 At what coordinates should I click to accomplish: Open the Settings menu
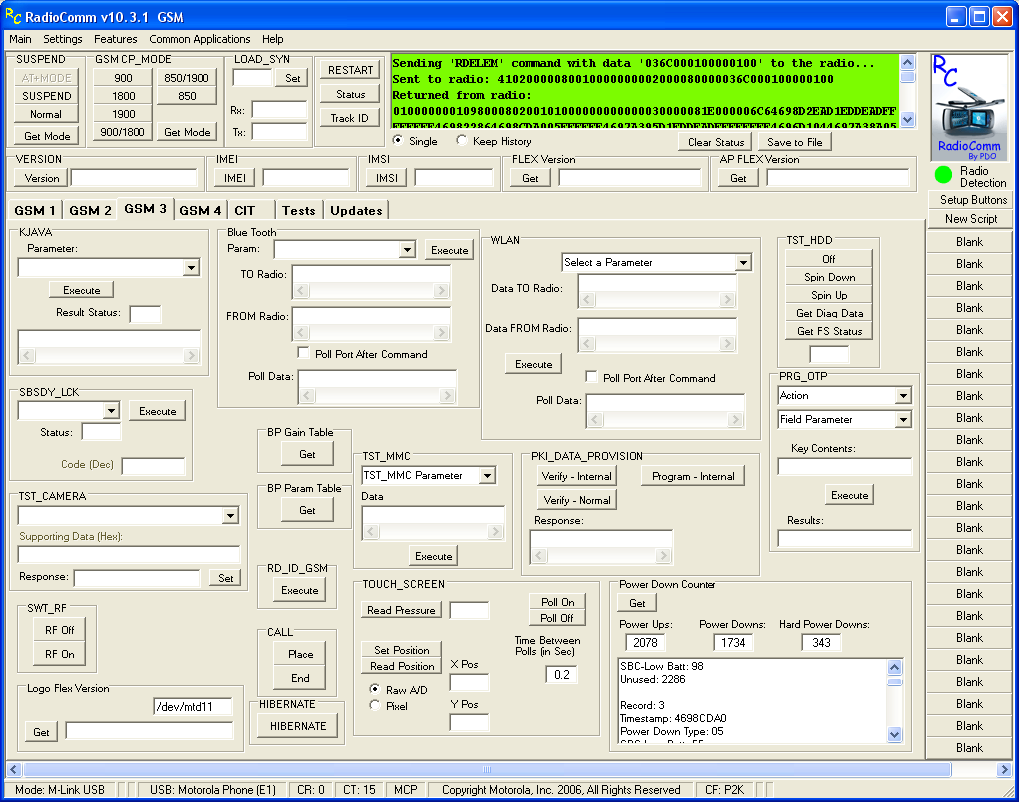(x=63, y=39)
